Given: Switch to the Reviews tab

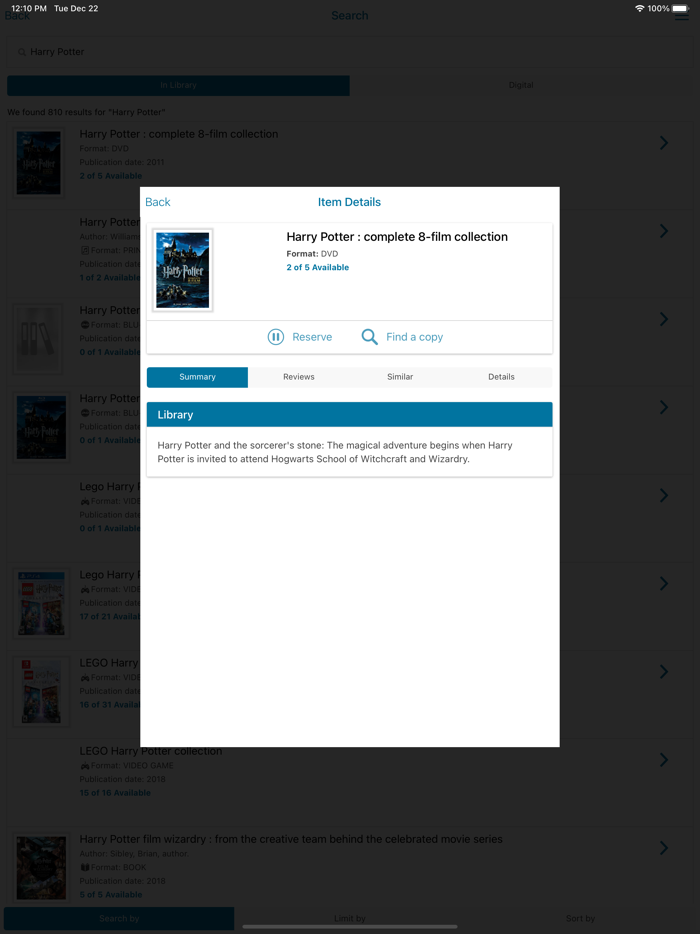Looking at the screenshot, I should coord(298,377).
